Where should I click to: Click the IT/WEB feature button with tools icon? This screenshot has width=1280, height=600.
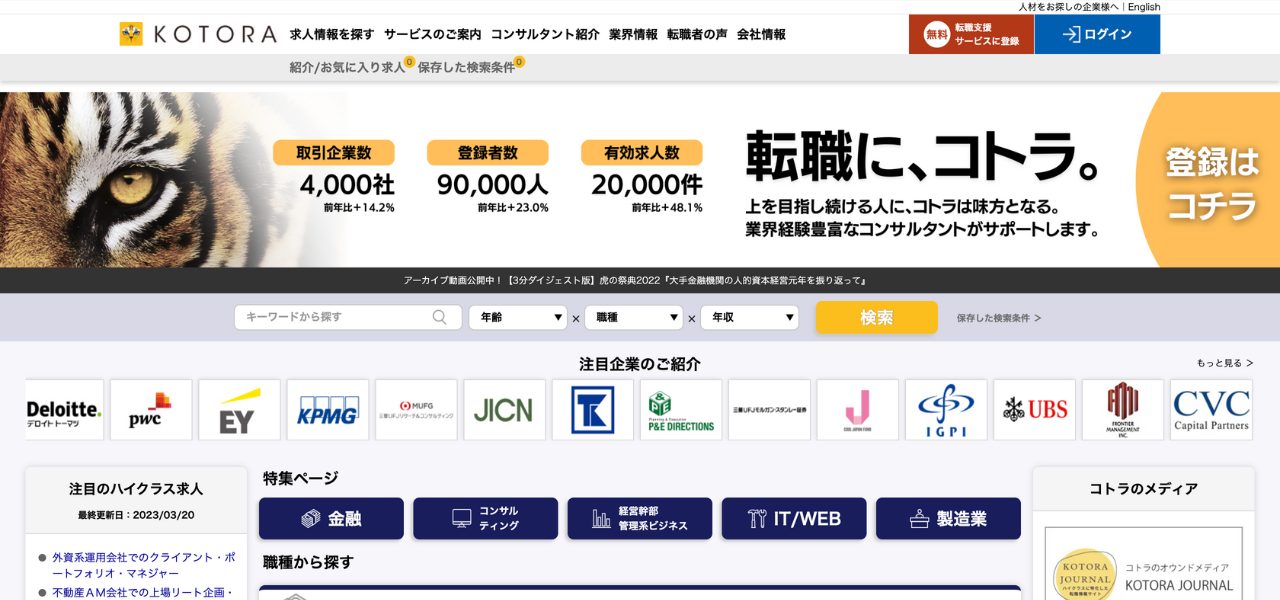(x=794, y=518)
